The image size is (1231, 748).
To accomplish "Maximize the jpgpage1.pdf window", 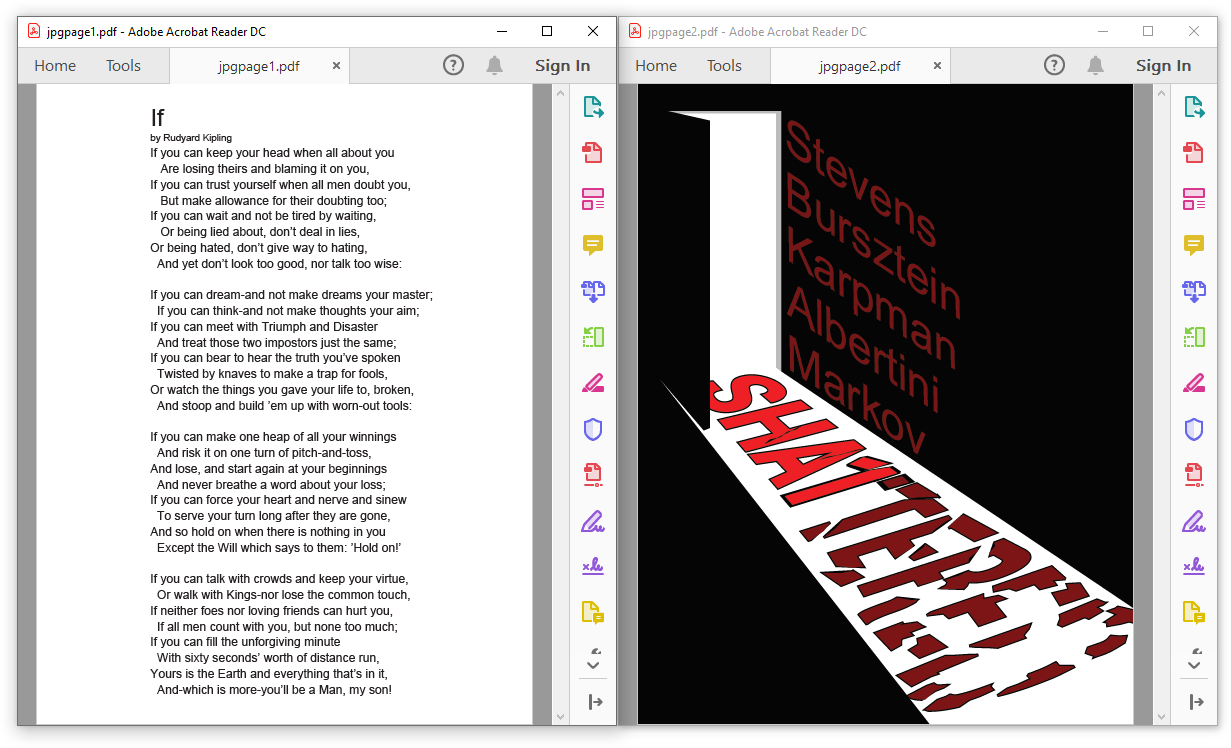I will pyautogui.click(x=546, y=31).
